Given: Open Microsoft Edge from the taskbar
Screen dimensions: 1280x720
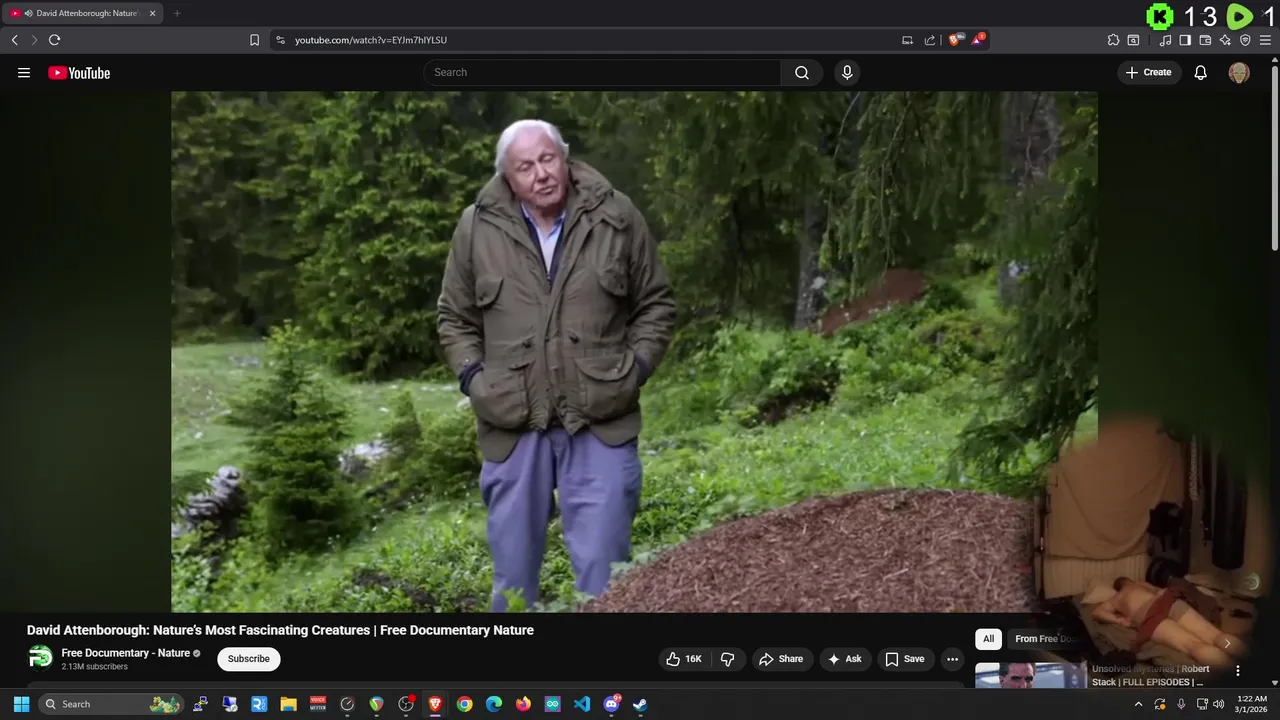Looking at the screenshot, I should pos(494,704).
